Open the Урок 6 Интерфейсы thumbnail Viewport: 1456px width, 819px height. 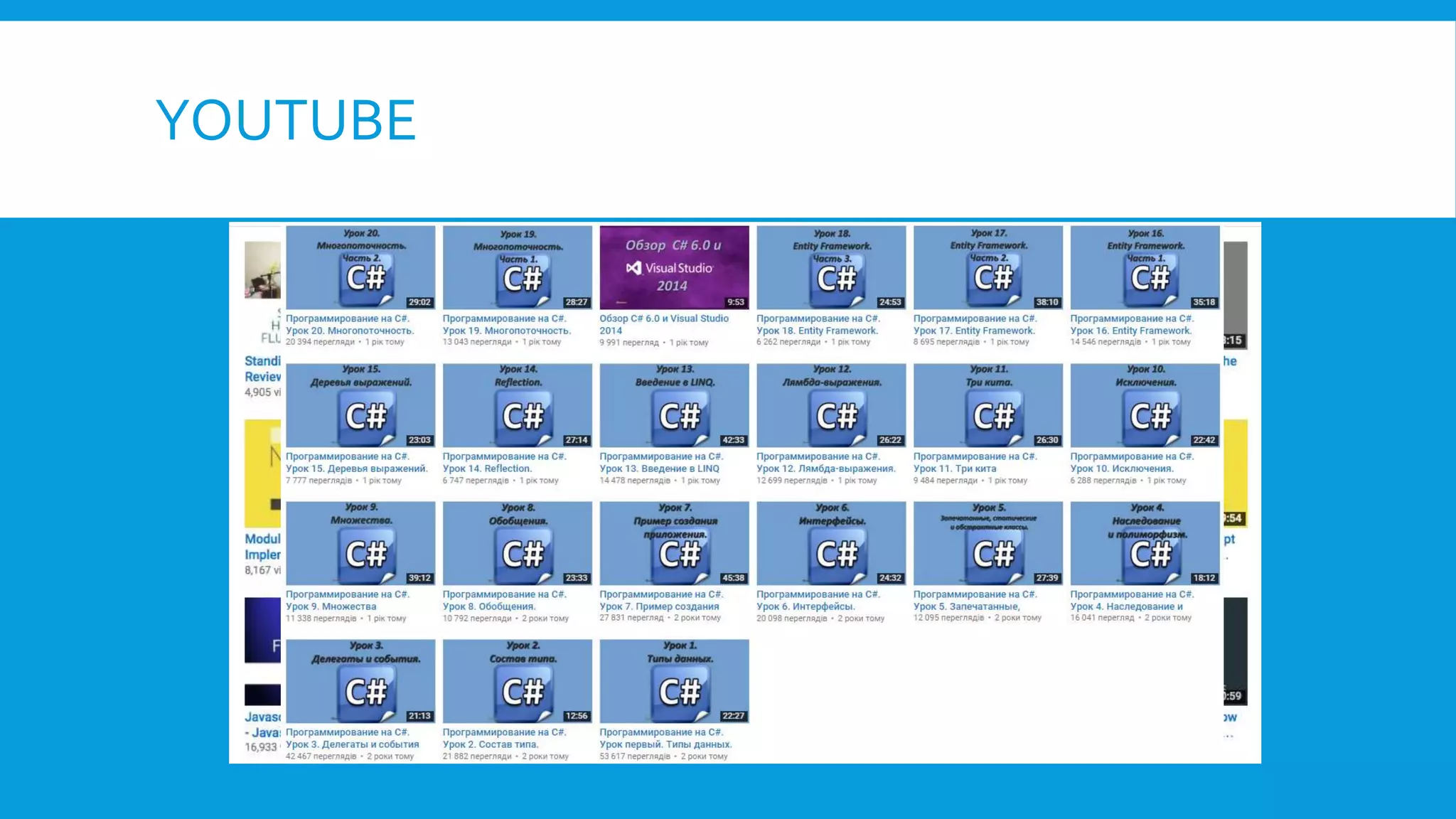831,543
